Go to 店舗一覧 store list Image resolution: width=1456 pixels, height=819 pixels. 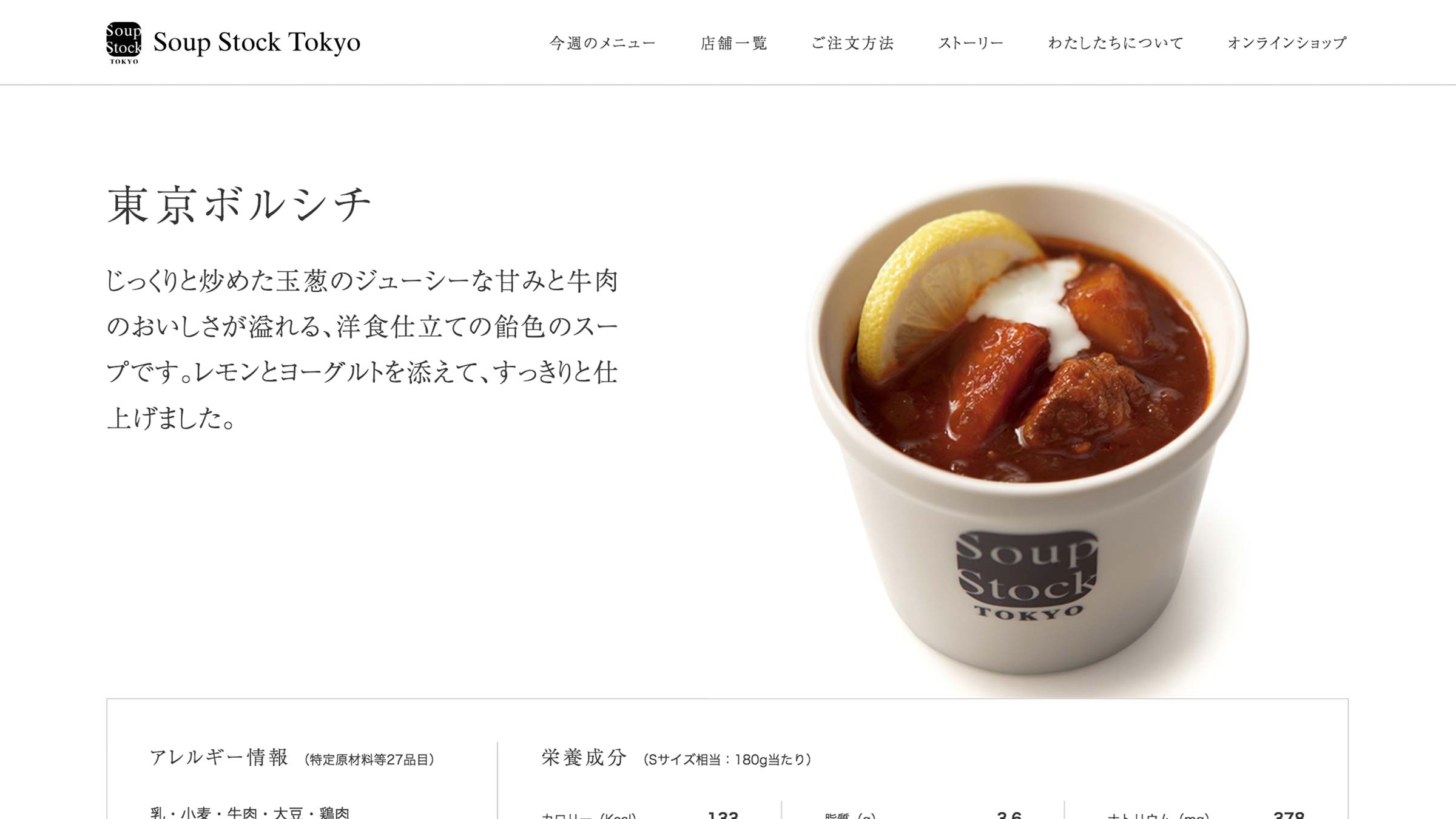733,43
